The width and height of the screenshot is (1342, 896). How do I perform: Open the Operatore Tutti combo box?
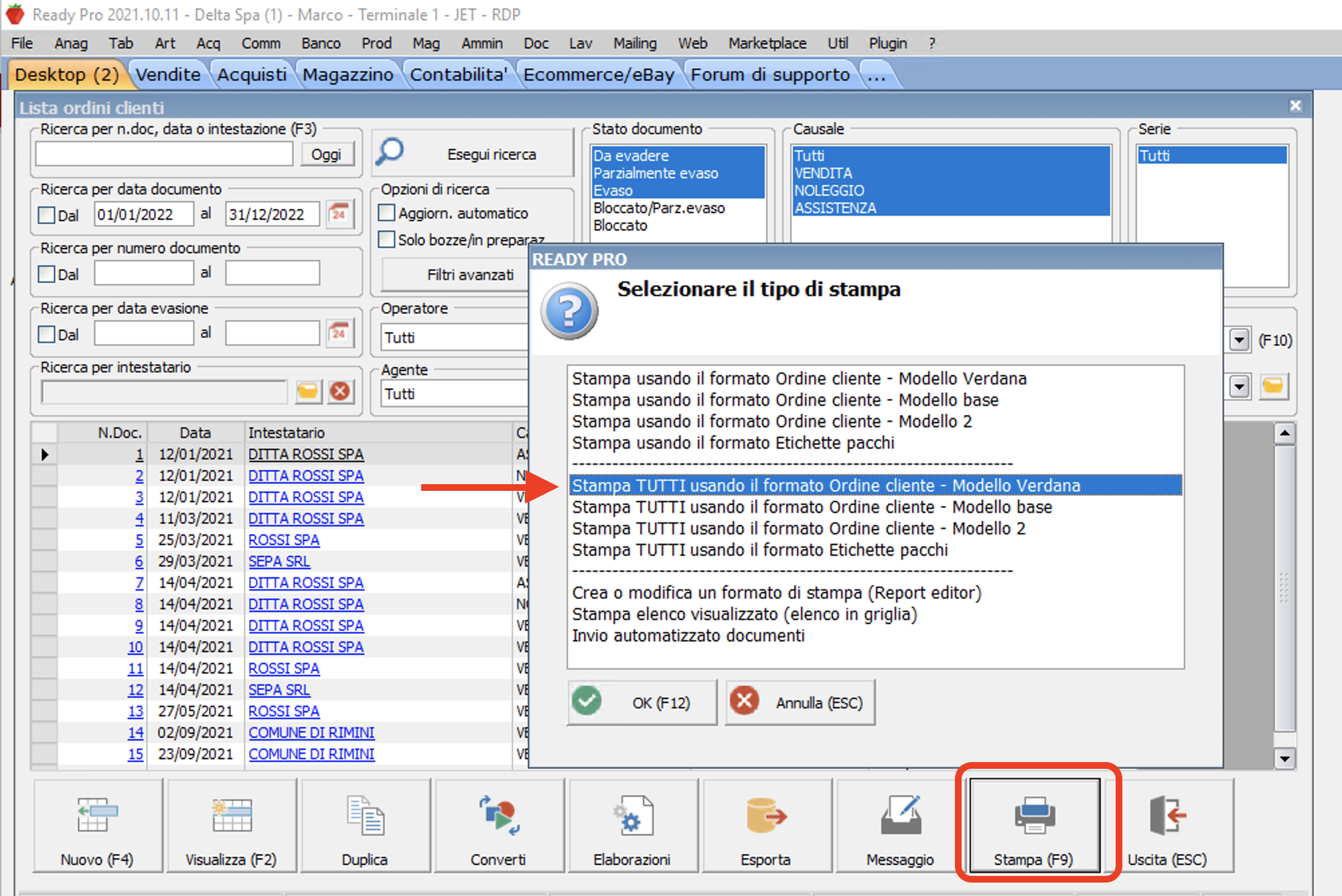(455, 338)
